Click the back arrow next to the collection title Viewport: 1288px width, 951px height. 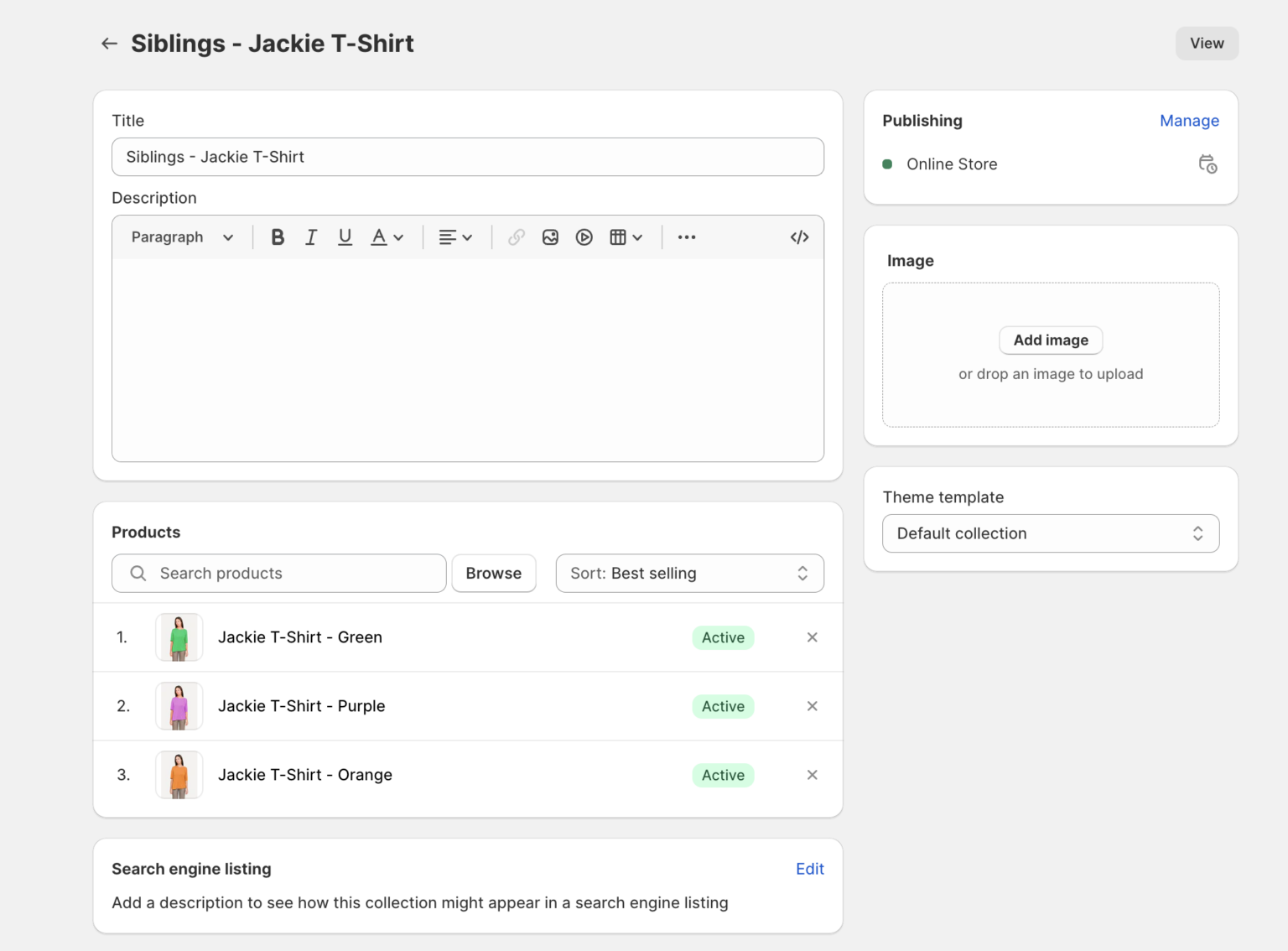click(109, 43)
